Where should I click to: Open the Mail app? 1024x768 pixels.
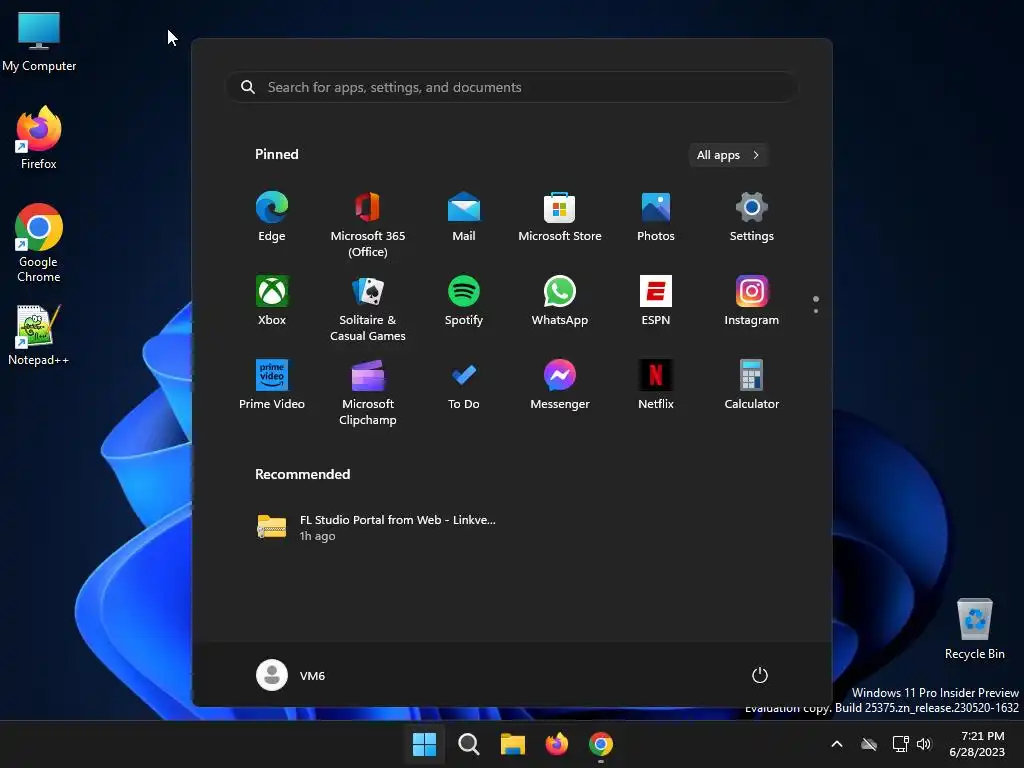tap(464, 217)
